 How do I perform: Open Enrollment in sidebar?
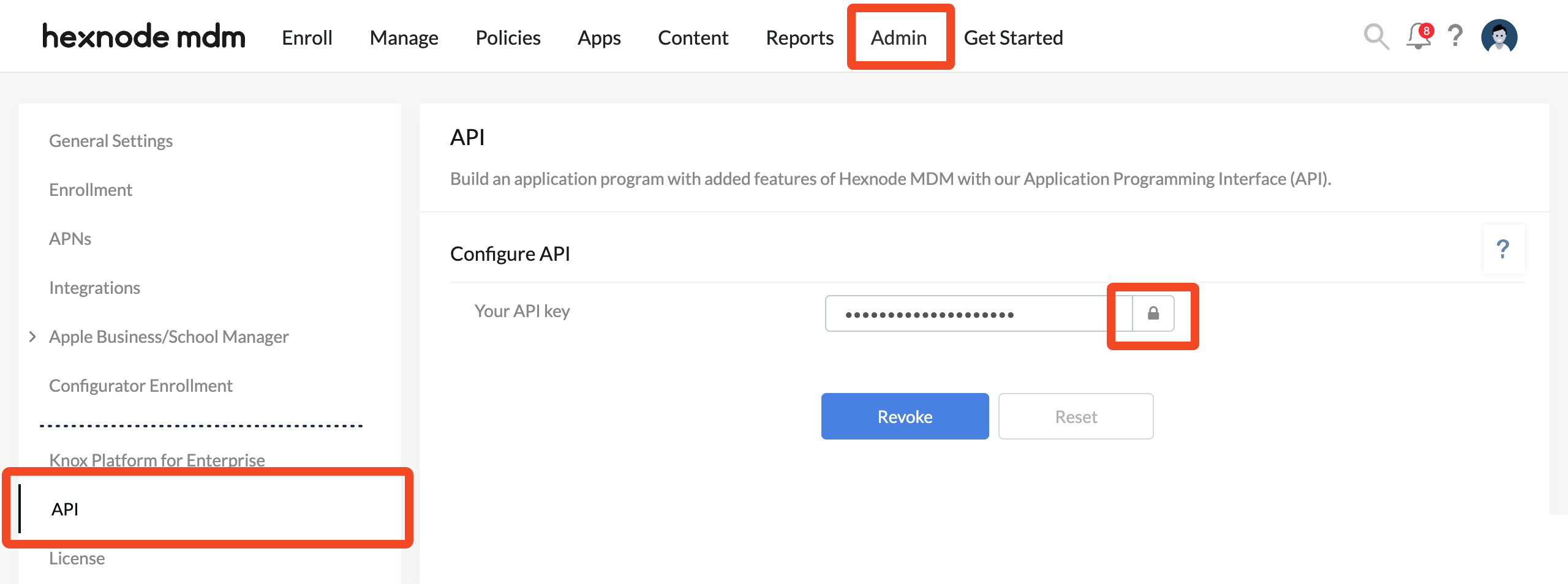click(91, 190)
